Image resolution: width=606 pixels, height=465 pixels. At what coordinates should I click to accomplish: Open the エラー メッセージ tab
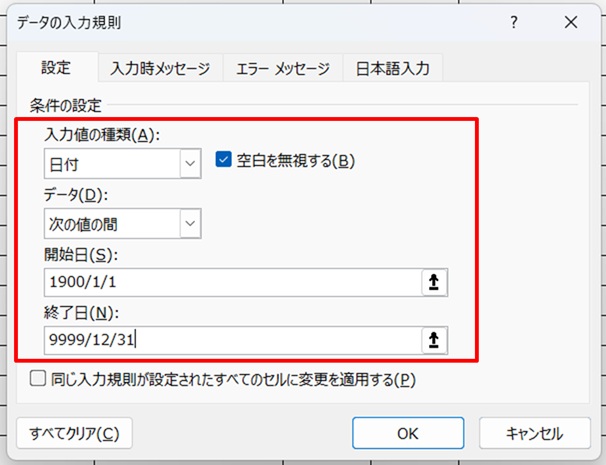point(282,69)
